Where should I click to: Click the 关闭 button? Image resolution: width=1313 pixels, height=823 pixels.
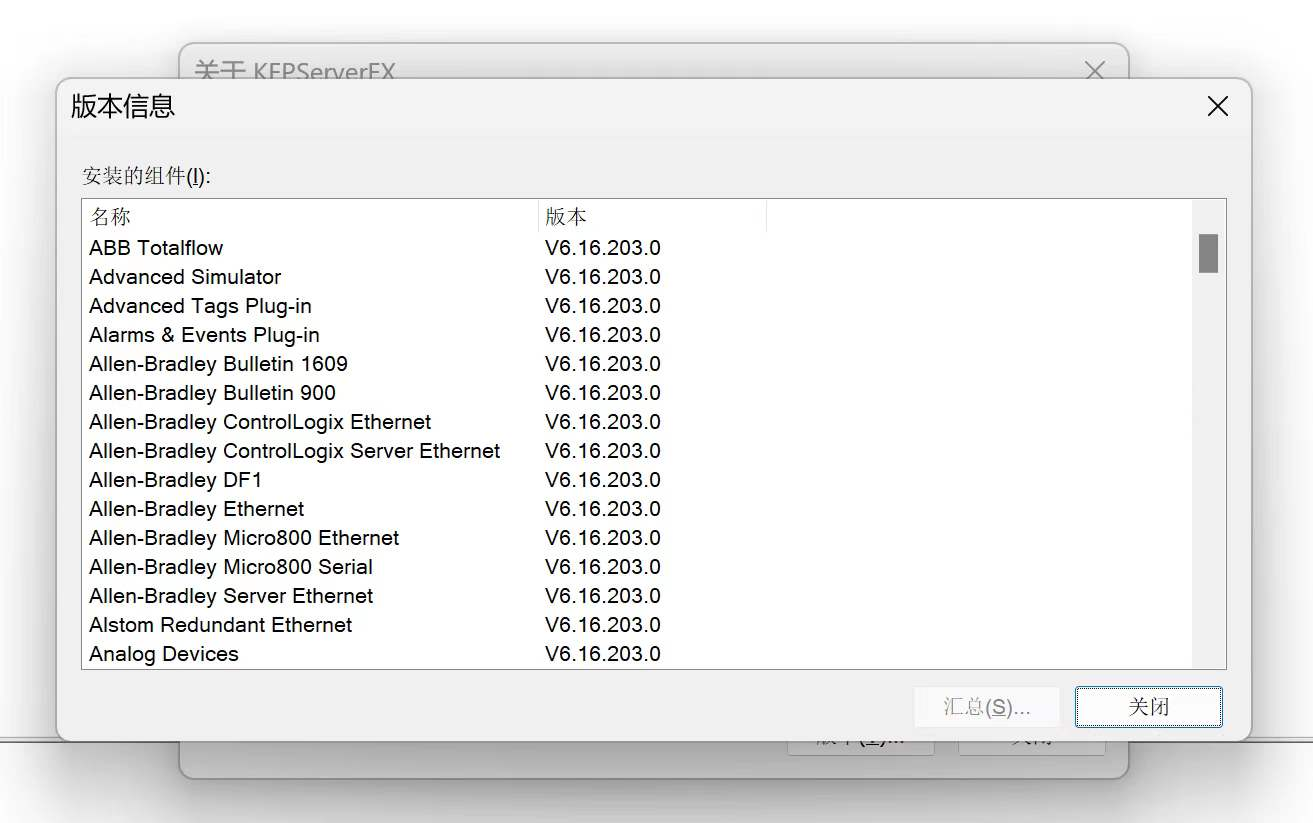pyautogui.click(x=1148, y=707)
